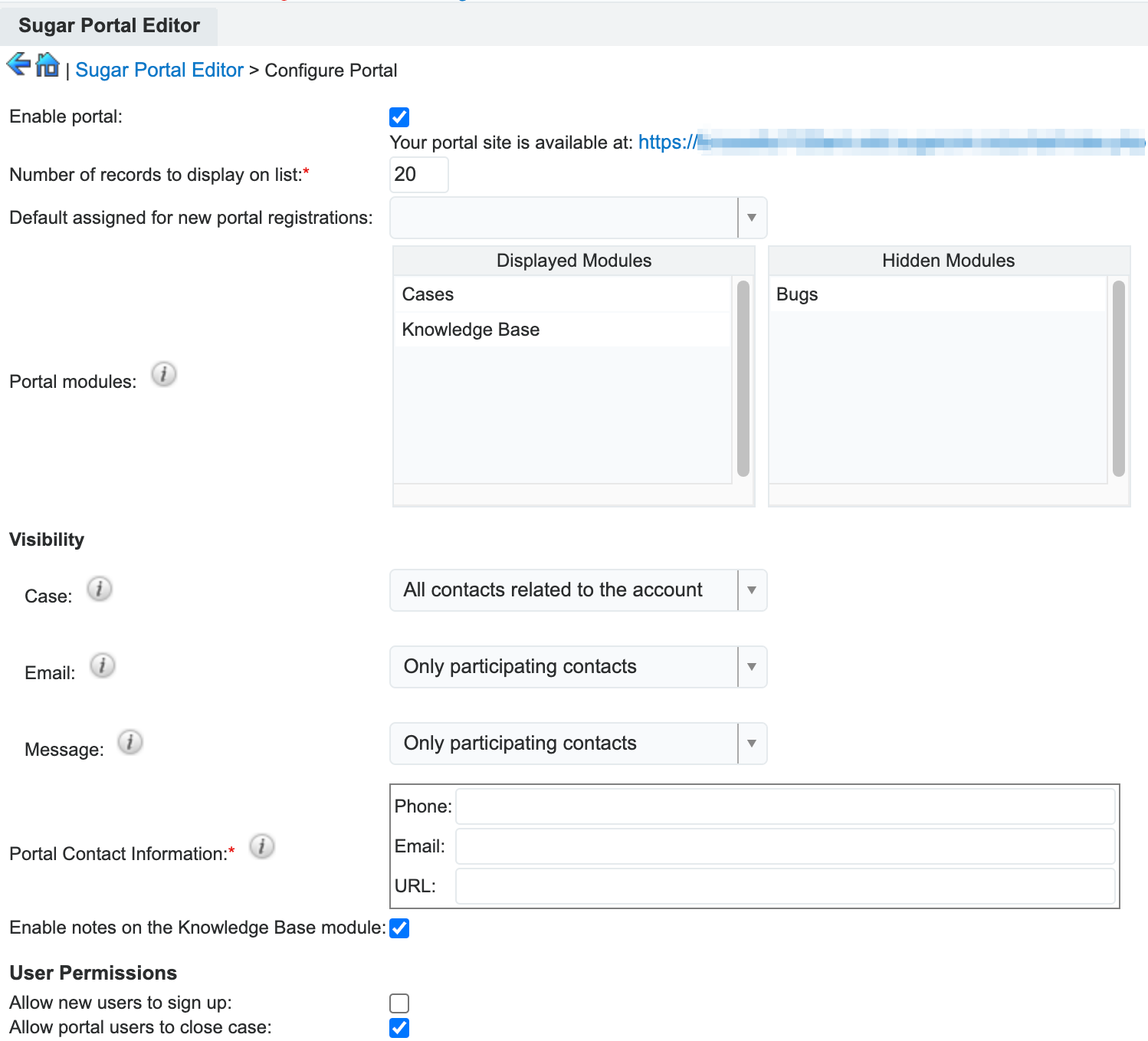The image size is (1148, 1041).
Task: Open Default assigned for new registrations dropdown
Action: [578, 218]
